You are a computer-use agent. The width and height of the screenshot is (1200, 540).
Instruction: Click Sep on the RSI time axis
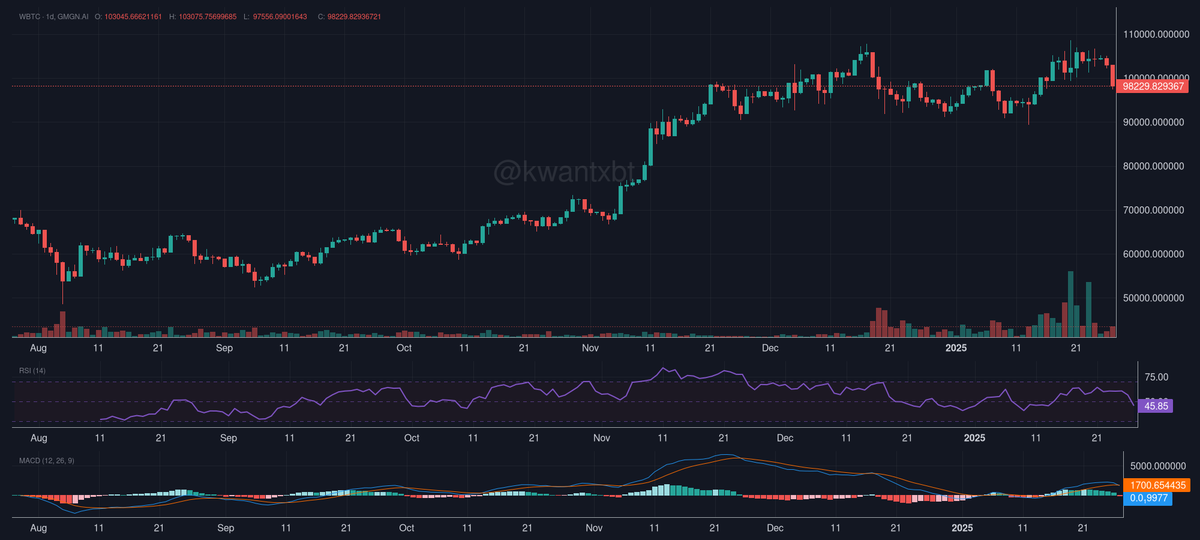(228, 438)
